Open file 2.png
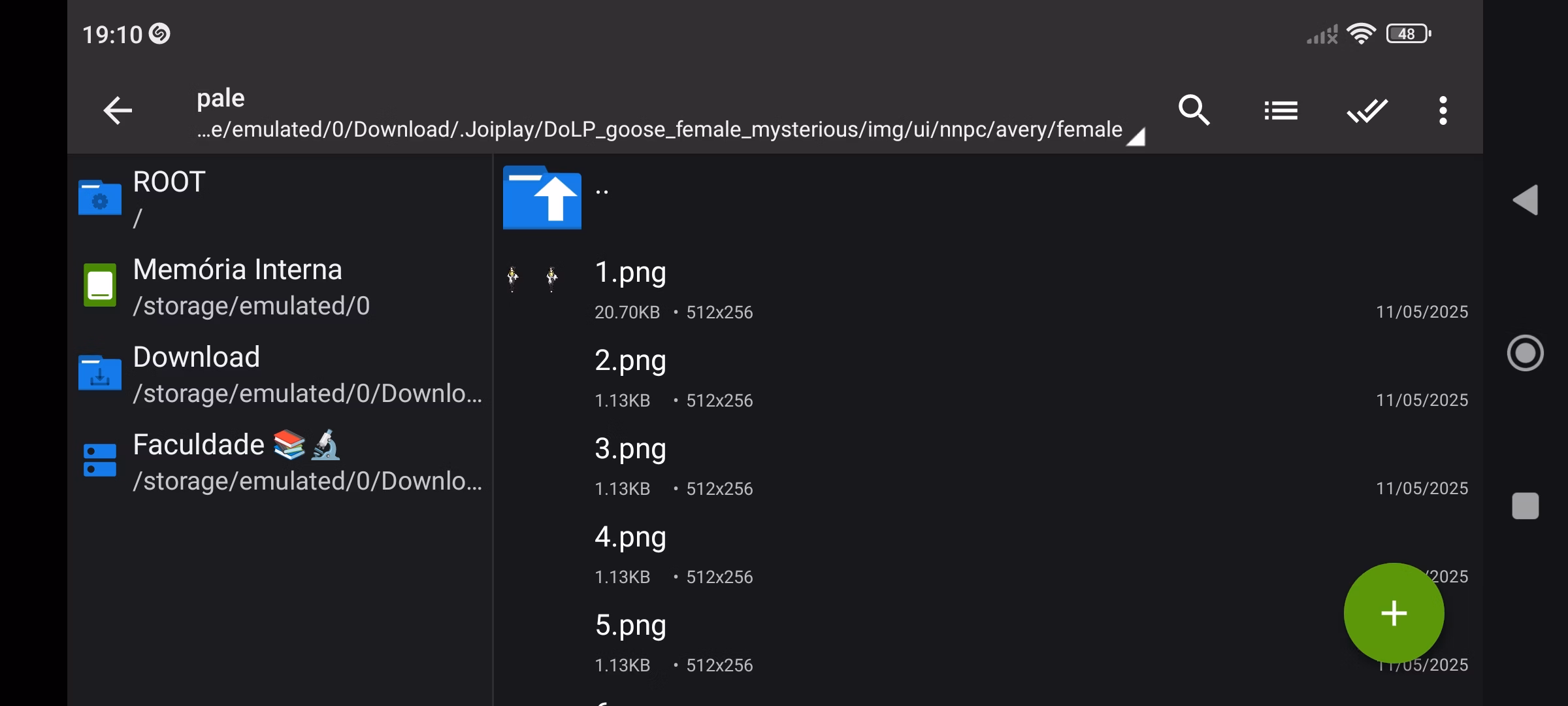 pos(630,361)
